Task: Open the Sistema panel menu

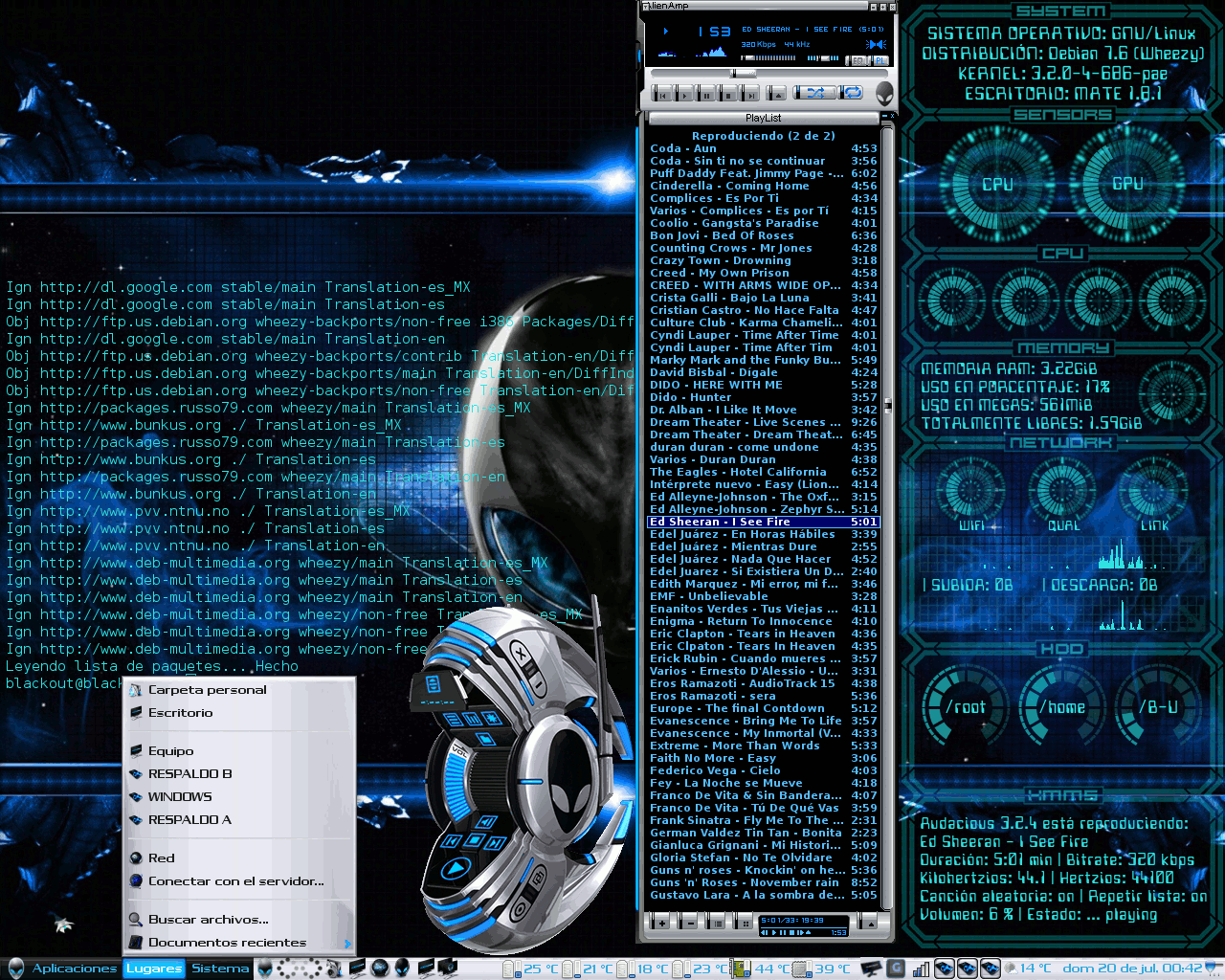Action: point(220,969)
